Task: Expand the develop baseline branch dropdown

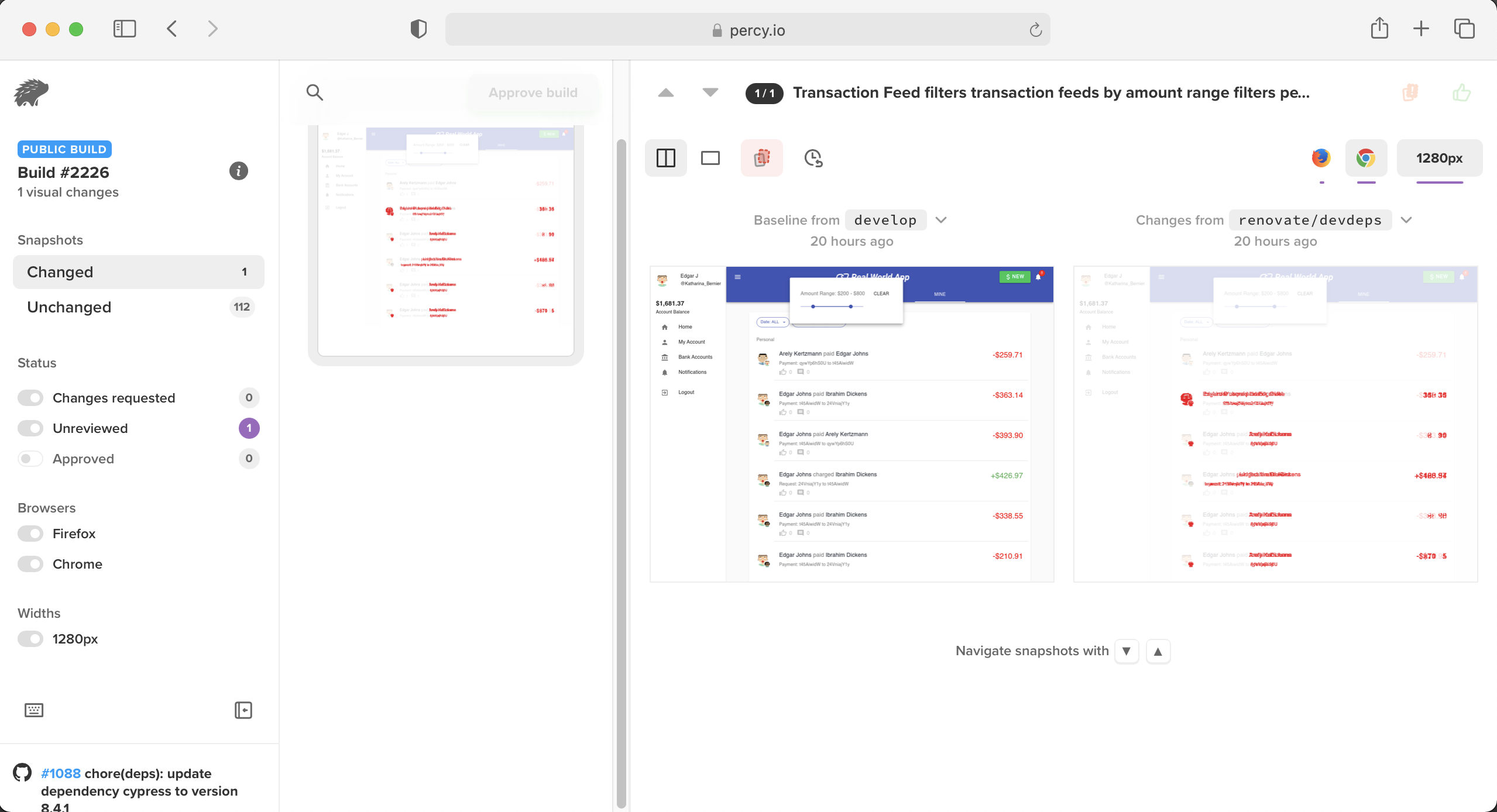Action: tap(940, 220)
